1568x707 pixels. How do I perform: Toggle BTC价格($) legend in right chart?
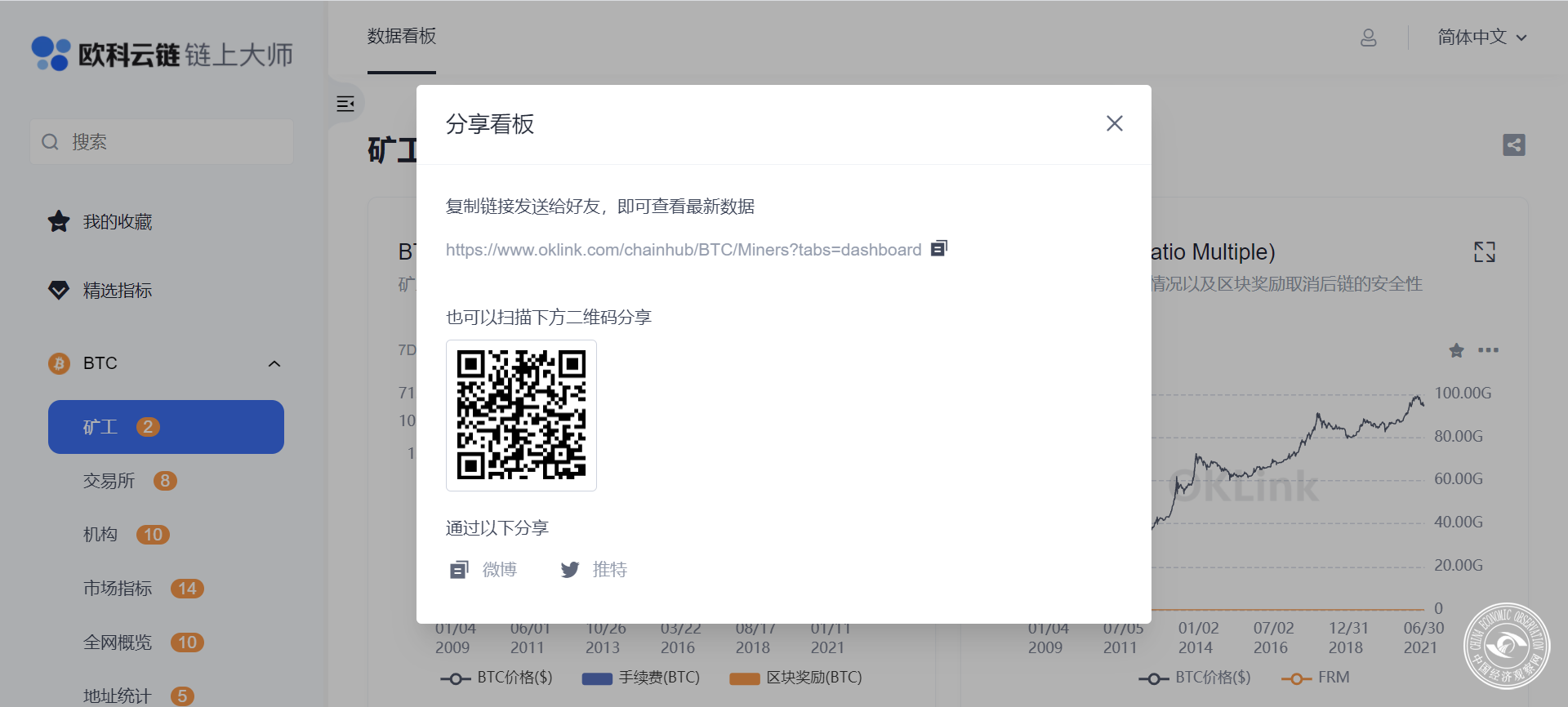tap(1195, 678)
